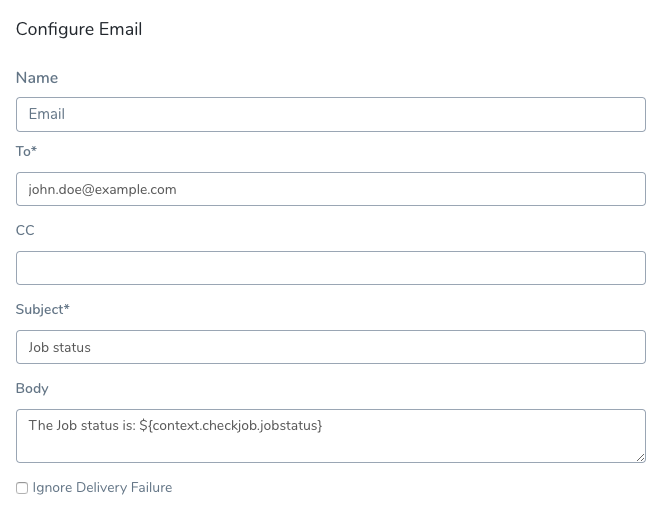Click the Configure Email heading
The image size is (661, 511).
pyautogui.click(x=79, y=29)
